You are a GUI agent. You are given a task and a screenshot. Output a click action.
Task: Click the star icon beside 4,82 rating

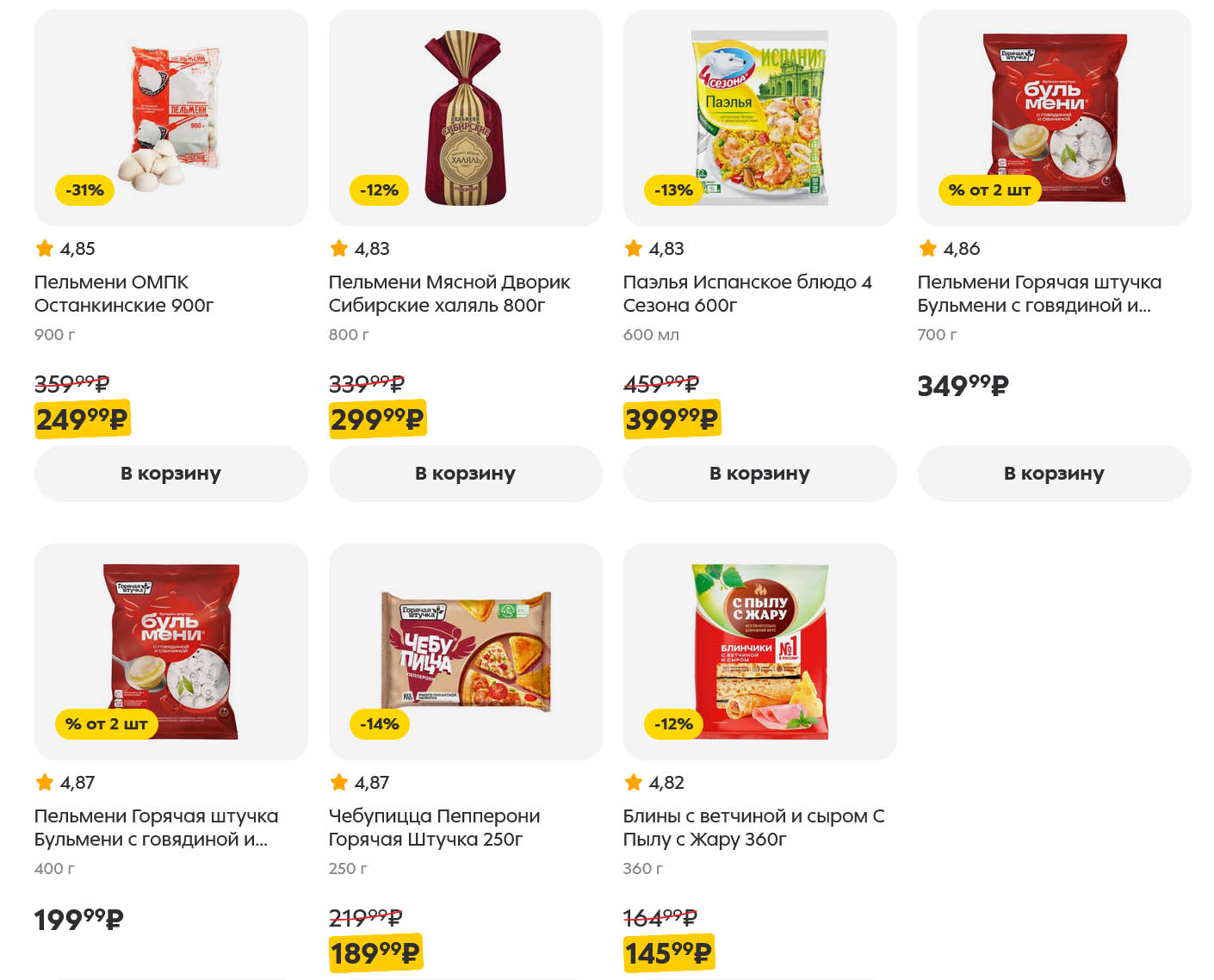(634, 783)
